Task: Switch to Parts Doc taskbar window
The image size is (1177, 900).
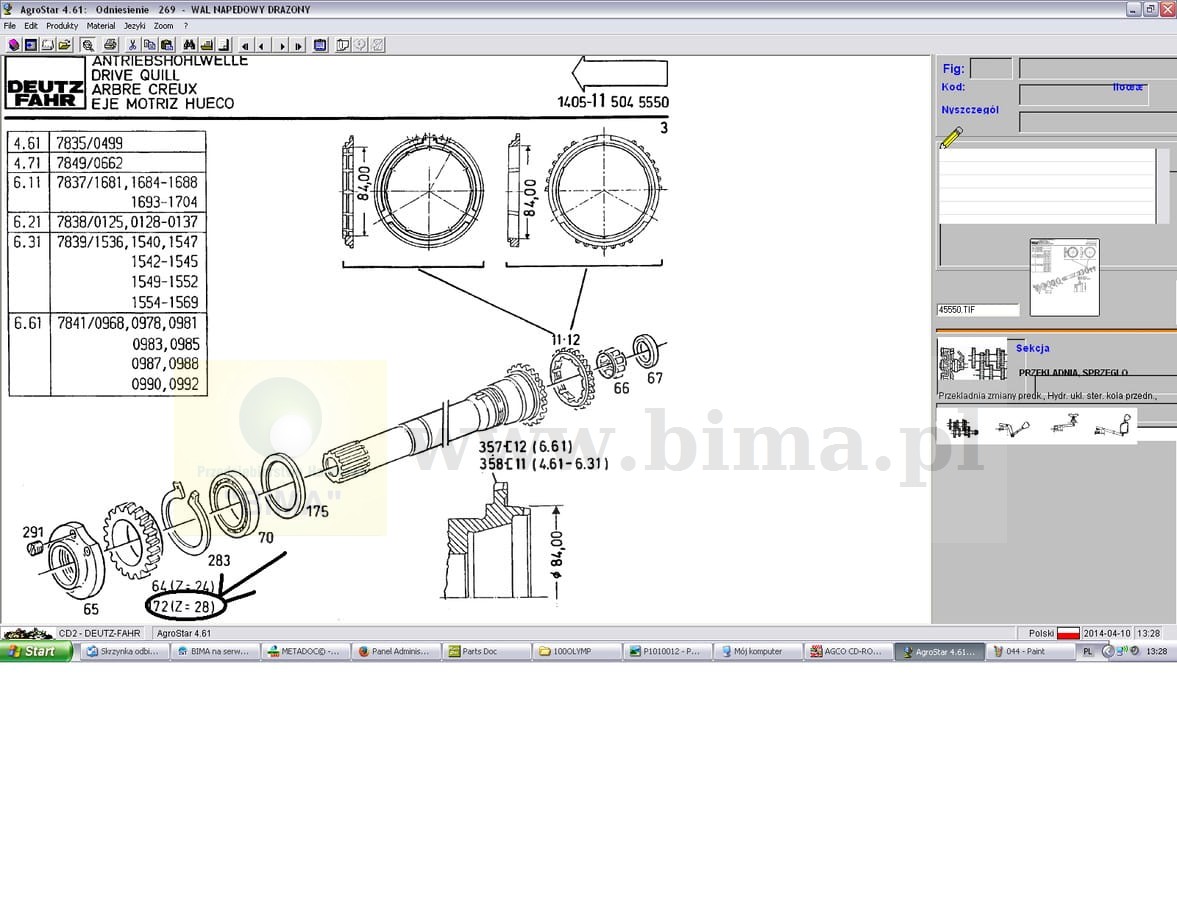Action: pos(486,651)
